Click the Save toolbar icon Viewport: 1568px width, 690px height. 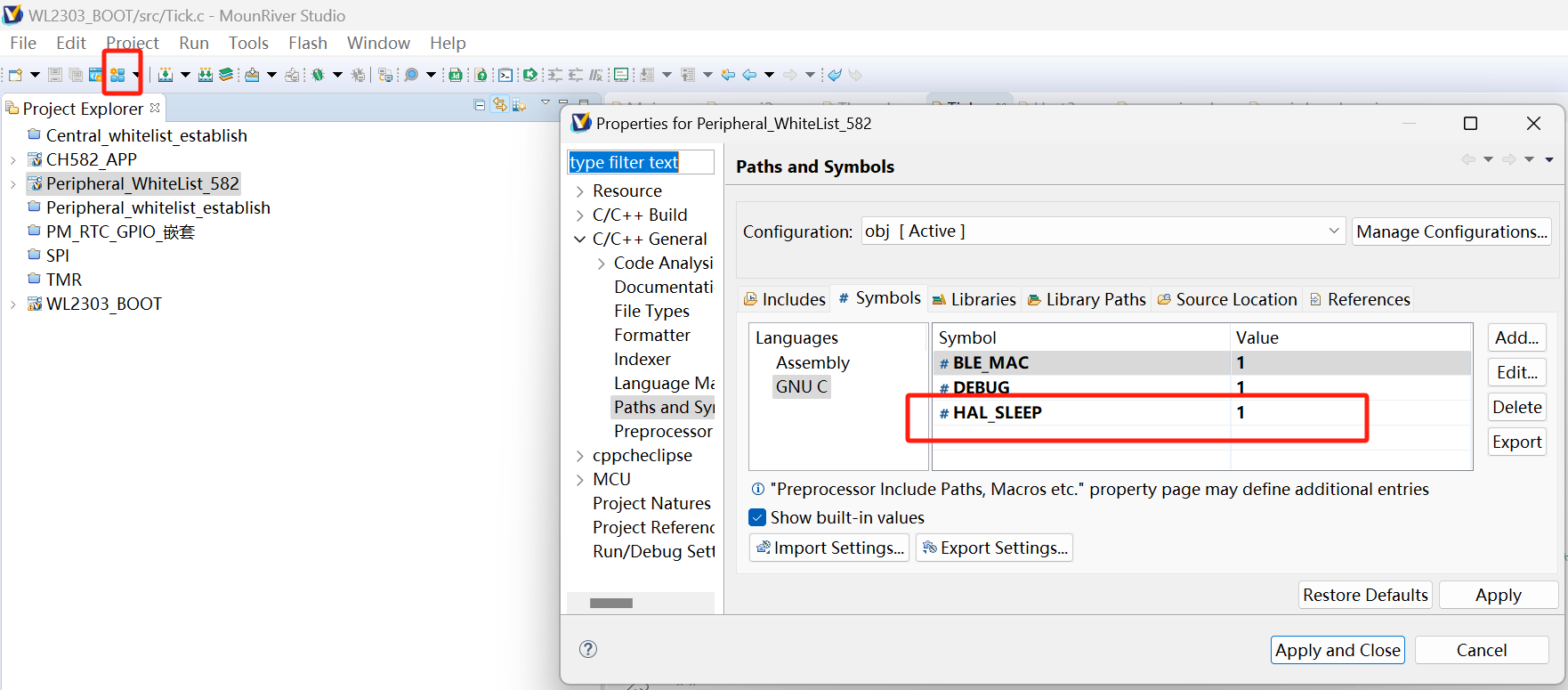point(54,75)
